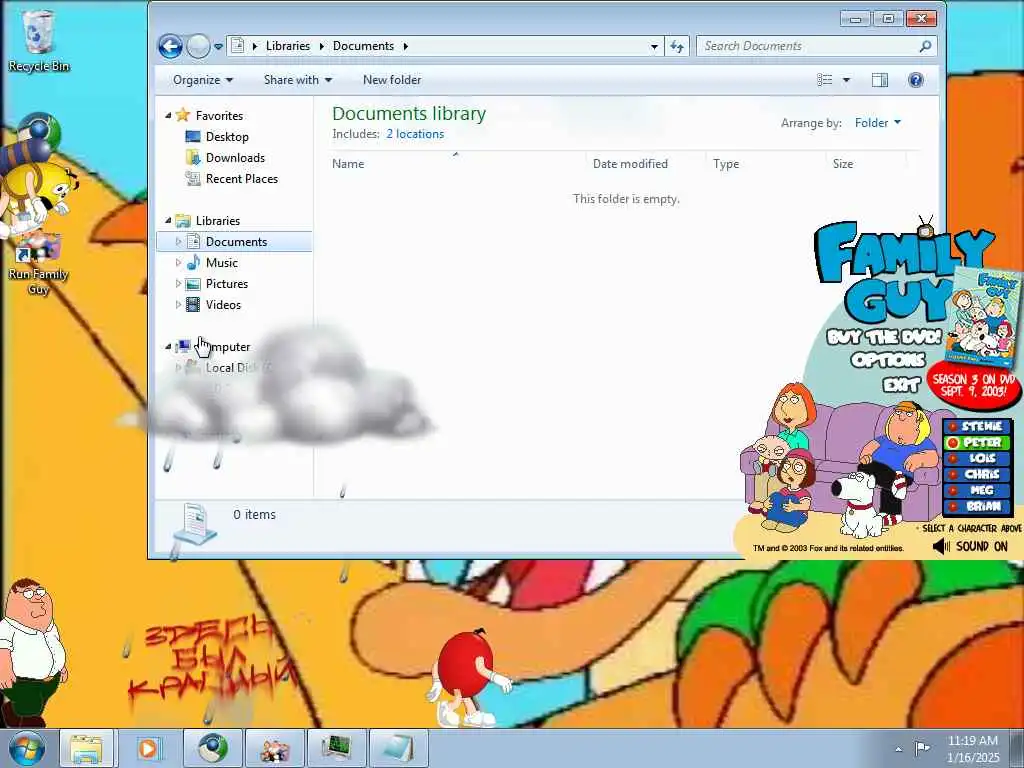Select Stewie in the character list

coord(978,426)
